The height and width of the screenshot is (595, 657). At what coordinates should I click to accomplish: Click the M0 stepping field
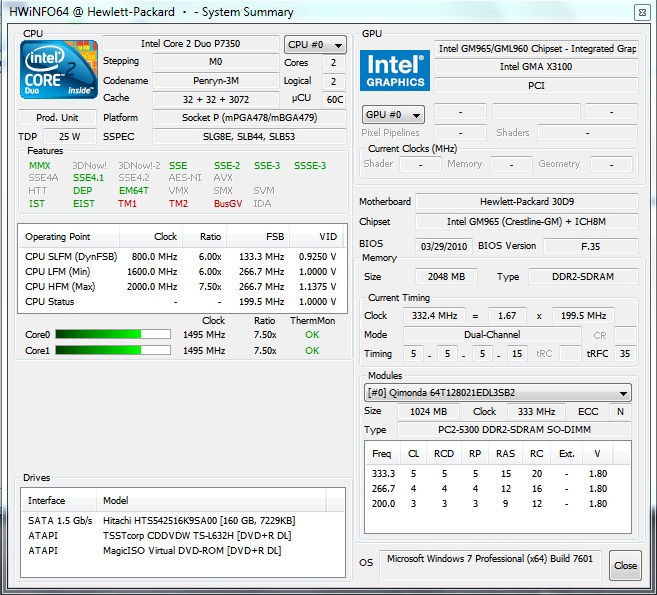(x=216, y=62)
